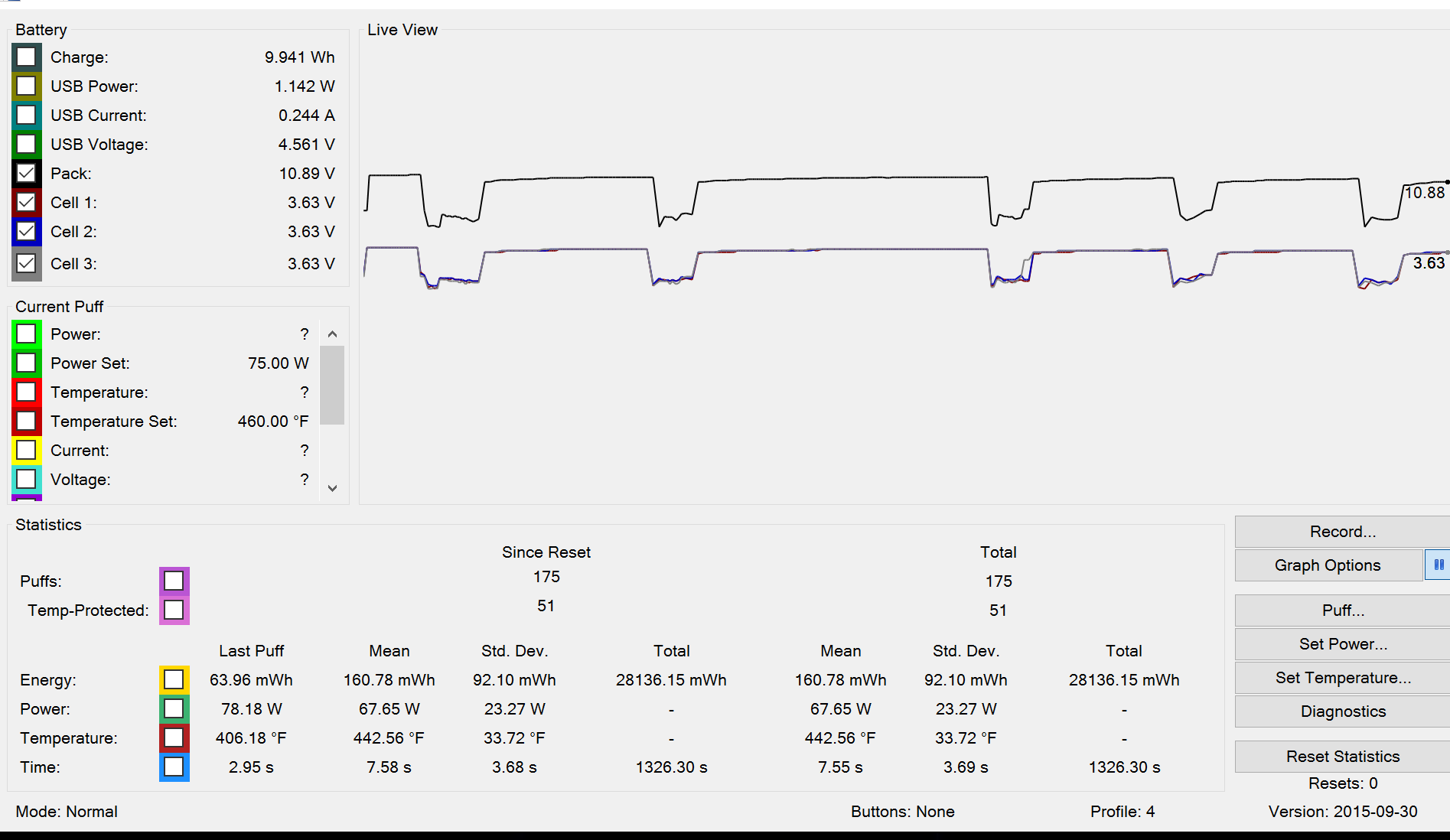1450x840 pixels.
Task: Enable Temperature checkbox under Current Puff
Action: pos(26,392)
